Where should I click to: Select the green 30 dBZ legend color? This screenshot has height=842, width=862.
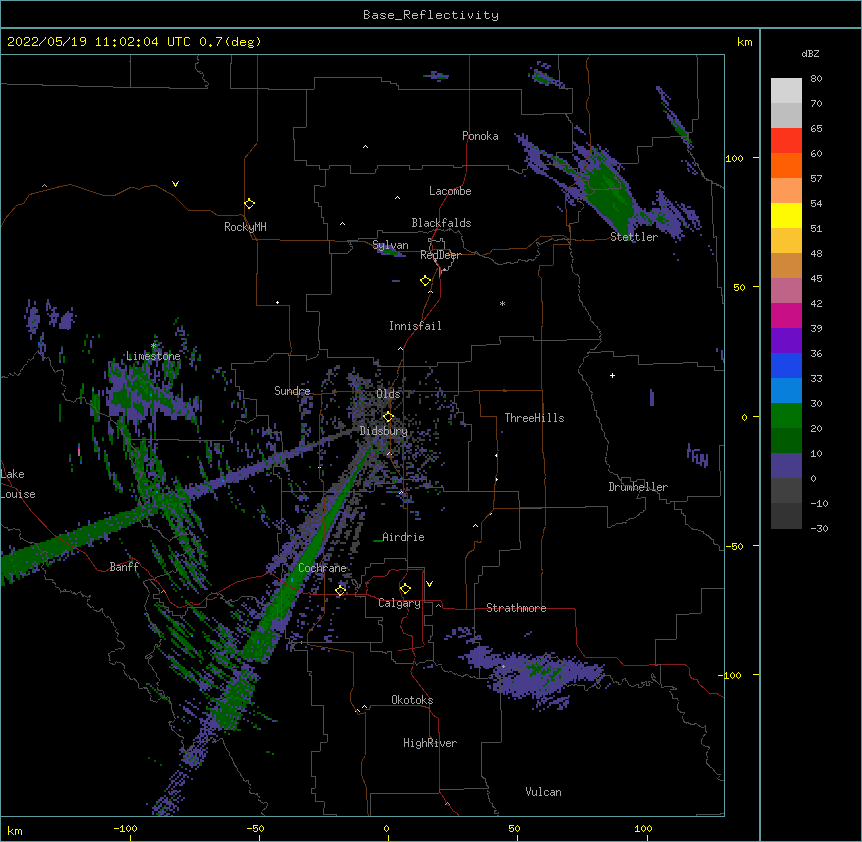click(786, 416)
